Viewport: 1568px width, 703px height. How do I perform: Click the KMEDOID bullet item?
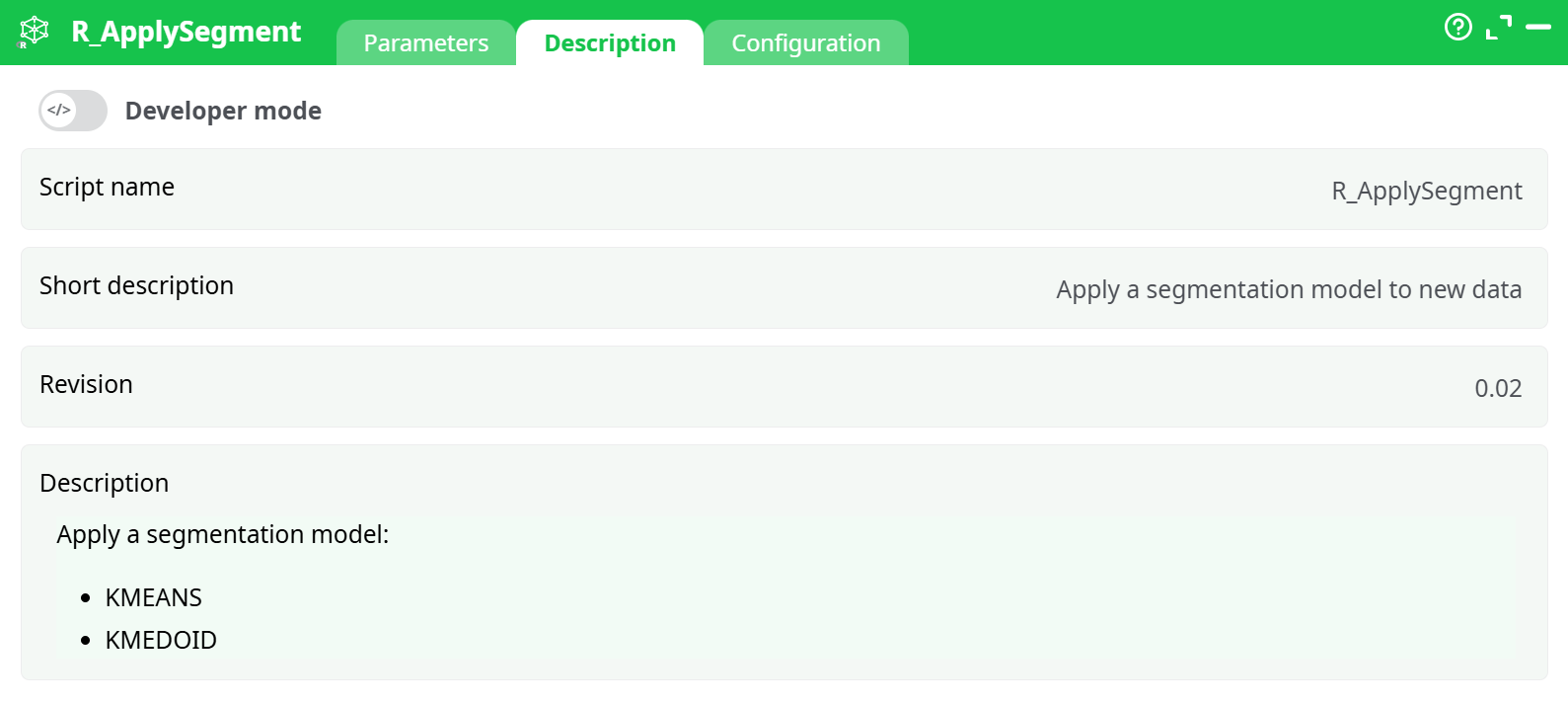161,640
